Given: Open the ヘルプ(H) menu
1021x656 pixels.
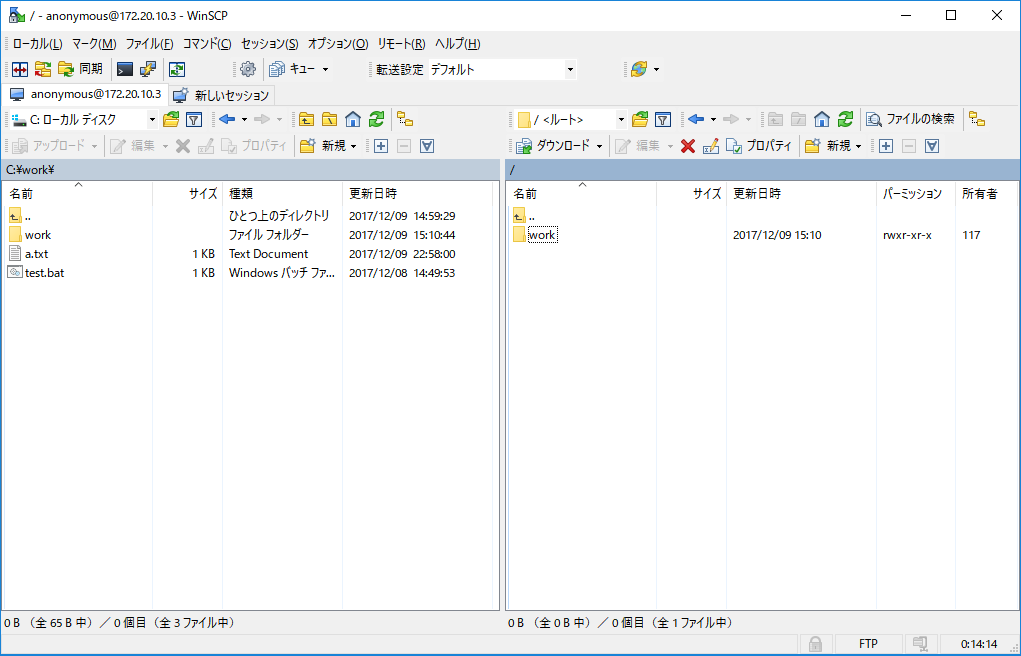Looking at the screenshot, I should tap(458, 44).
